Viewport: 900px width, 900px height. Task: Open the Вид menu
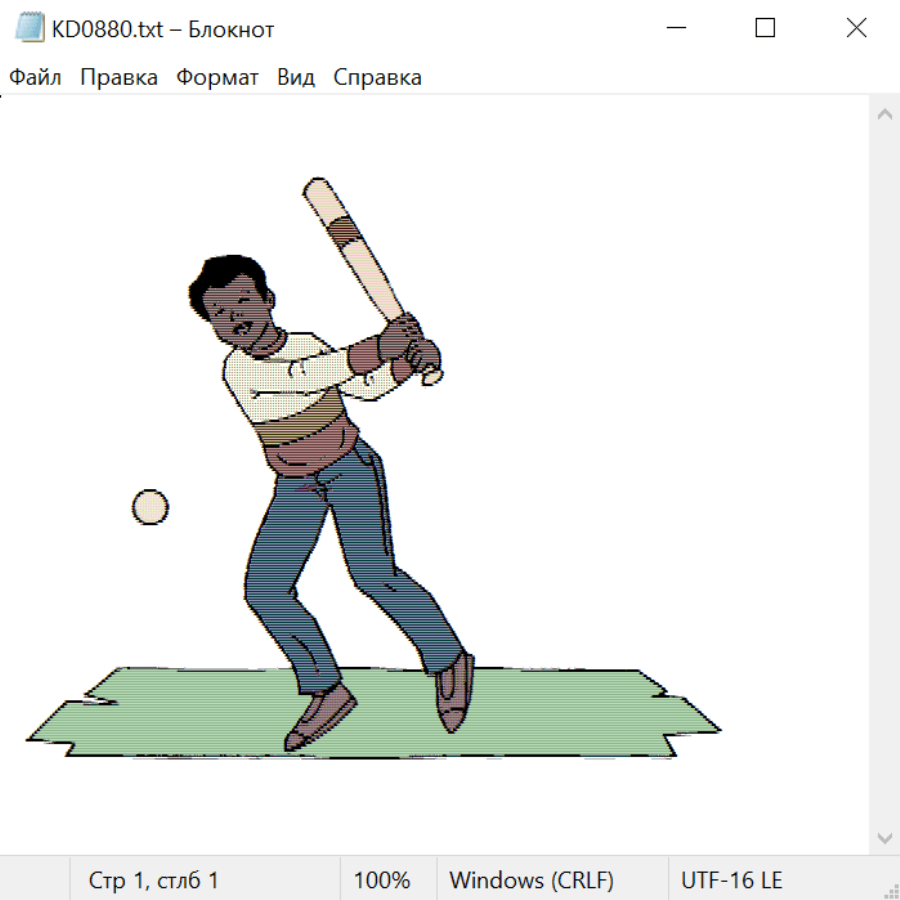(x=295, y=78)
